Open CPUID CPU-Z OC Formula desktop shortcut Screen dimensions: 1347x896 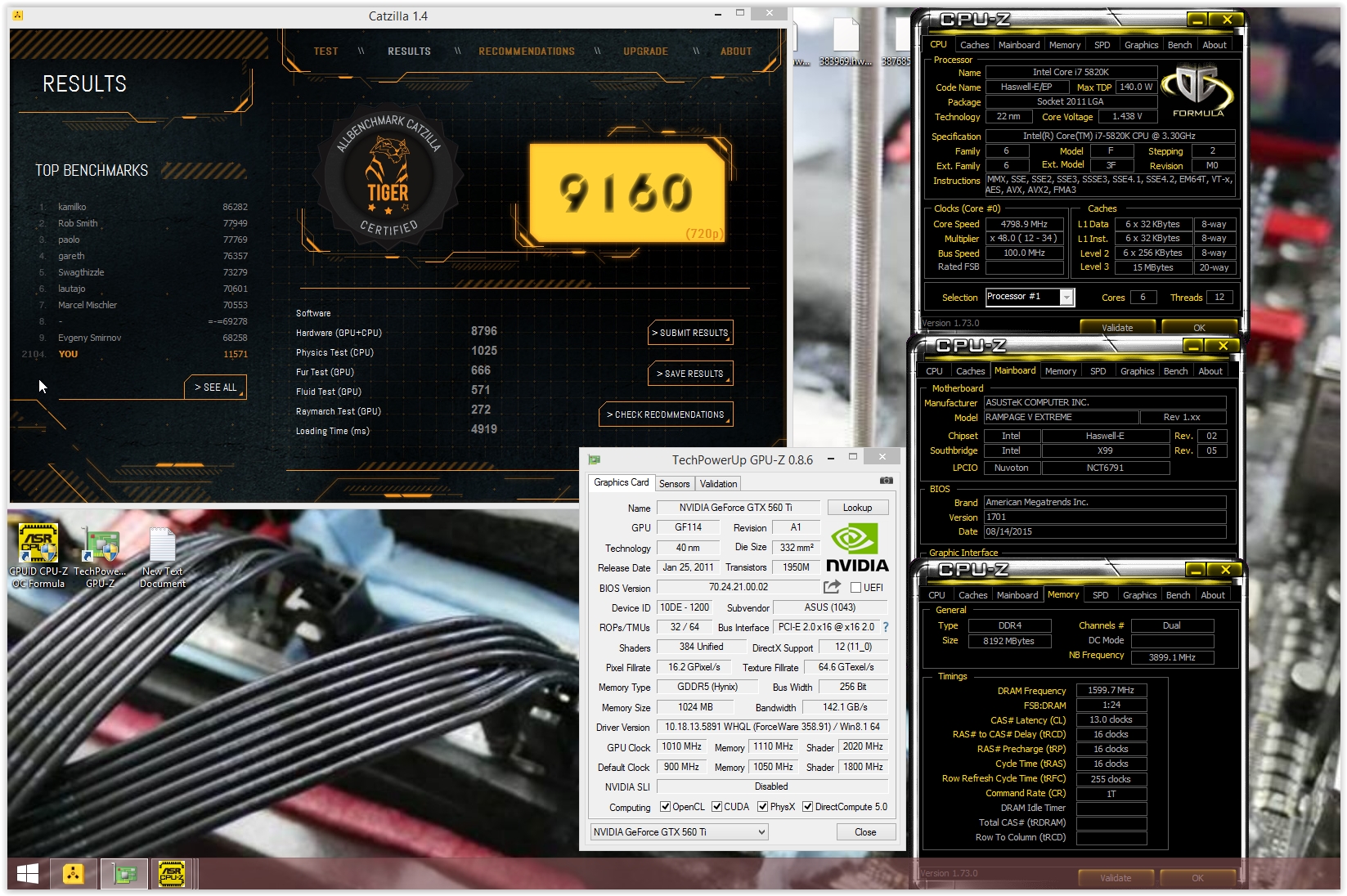(x=38, y=554)
